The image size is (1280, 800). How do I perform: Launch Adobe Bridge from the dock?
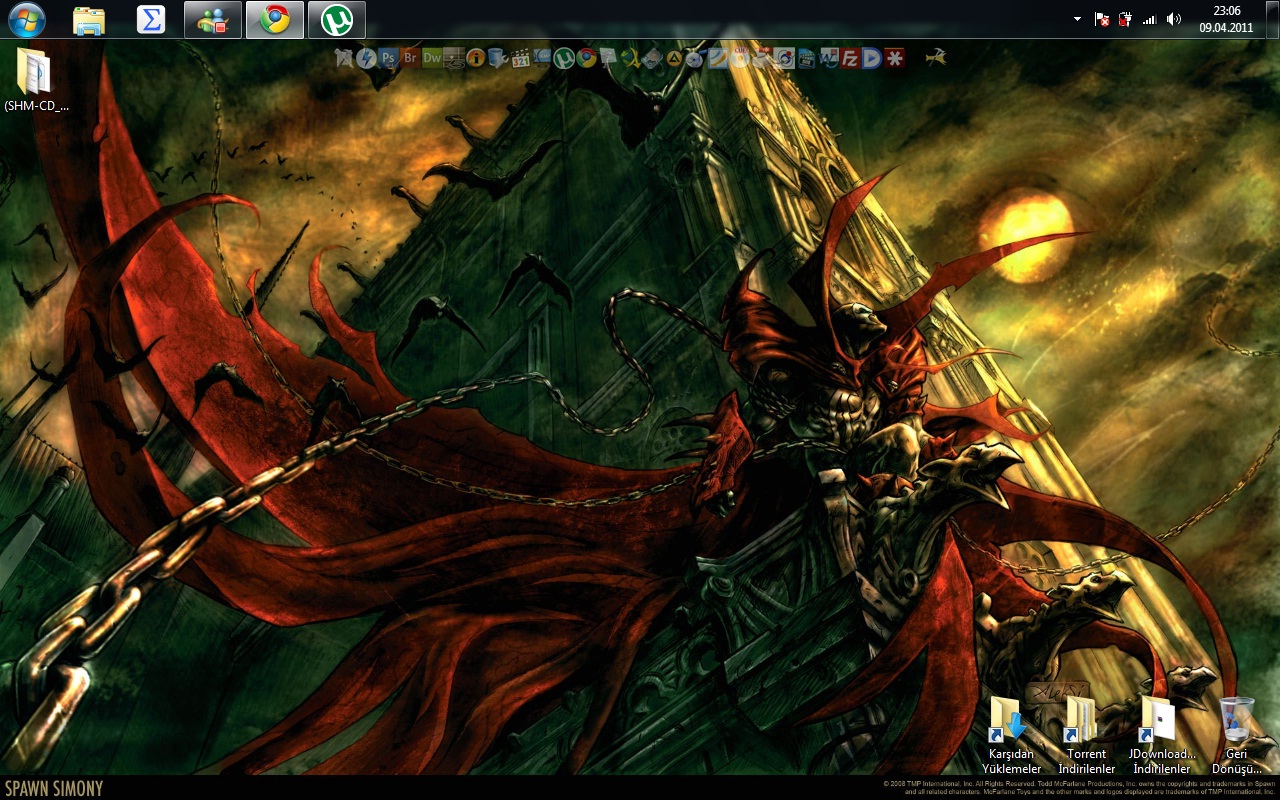[410, 58]
